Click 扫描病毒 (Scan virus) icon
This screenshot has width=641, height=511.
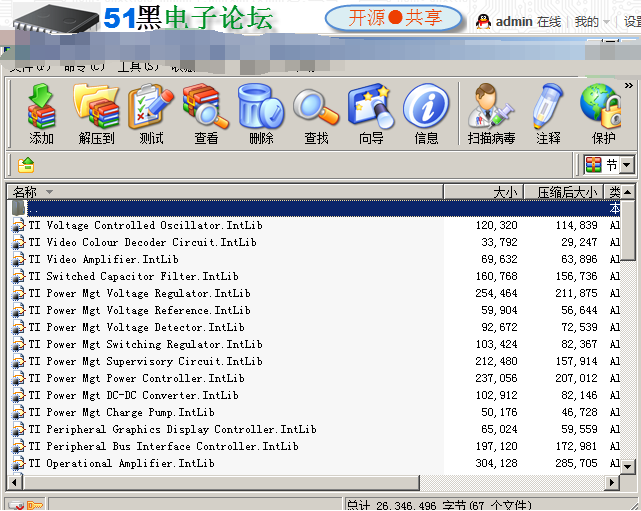491,113
